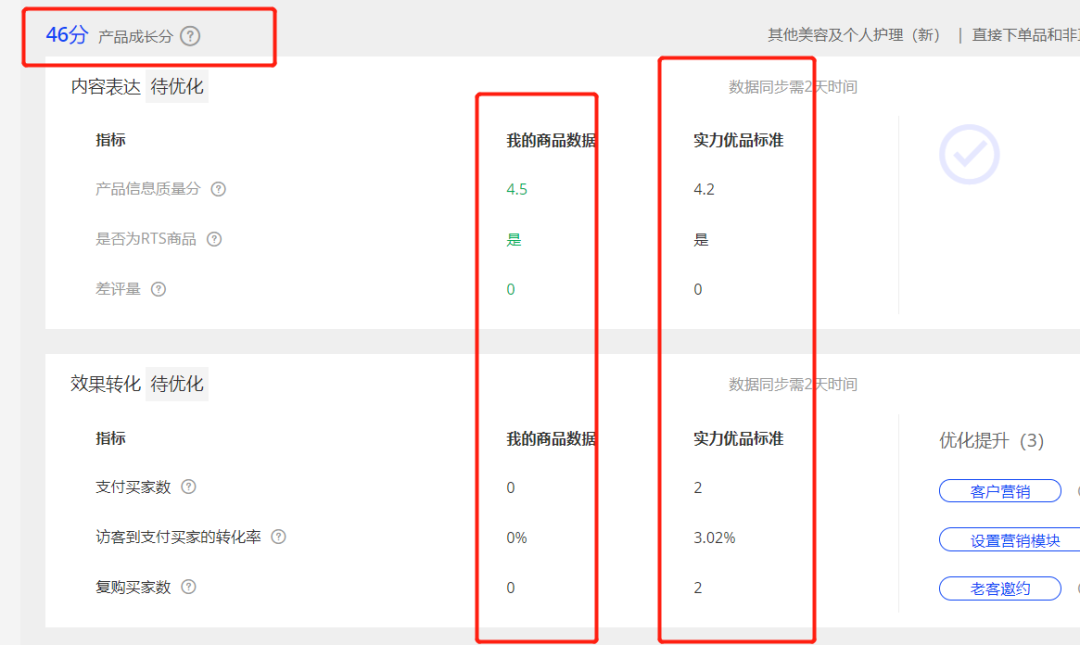
Task: Click the circular checkmark icon on the right
Action: tap(968, 152)
